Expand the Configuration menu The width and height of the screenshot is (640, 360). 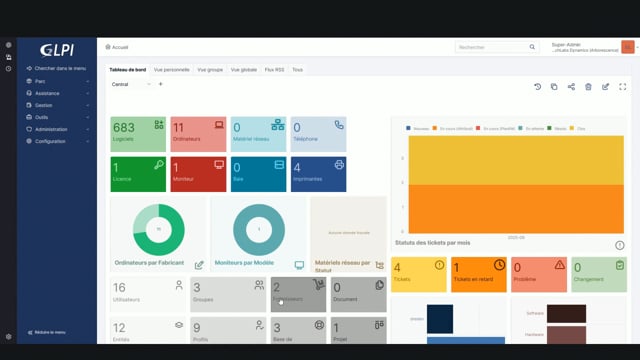tap(57, 141)
